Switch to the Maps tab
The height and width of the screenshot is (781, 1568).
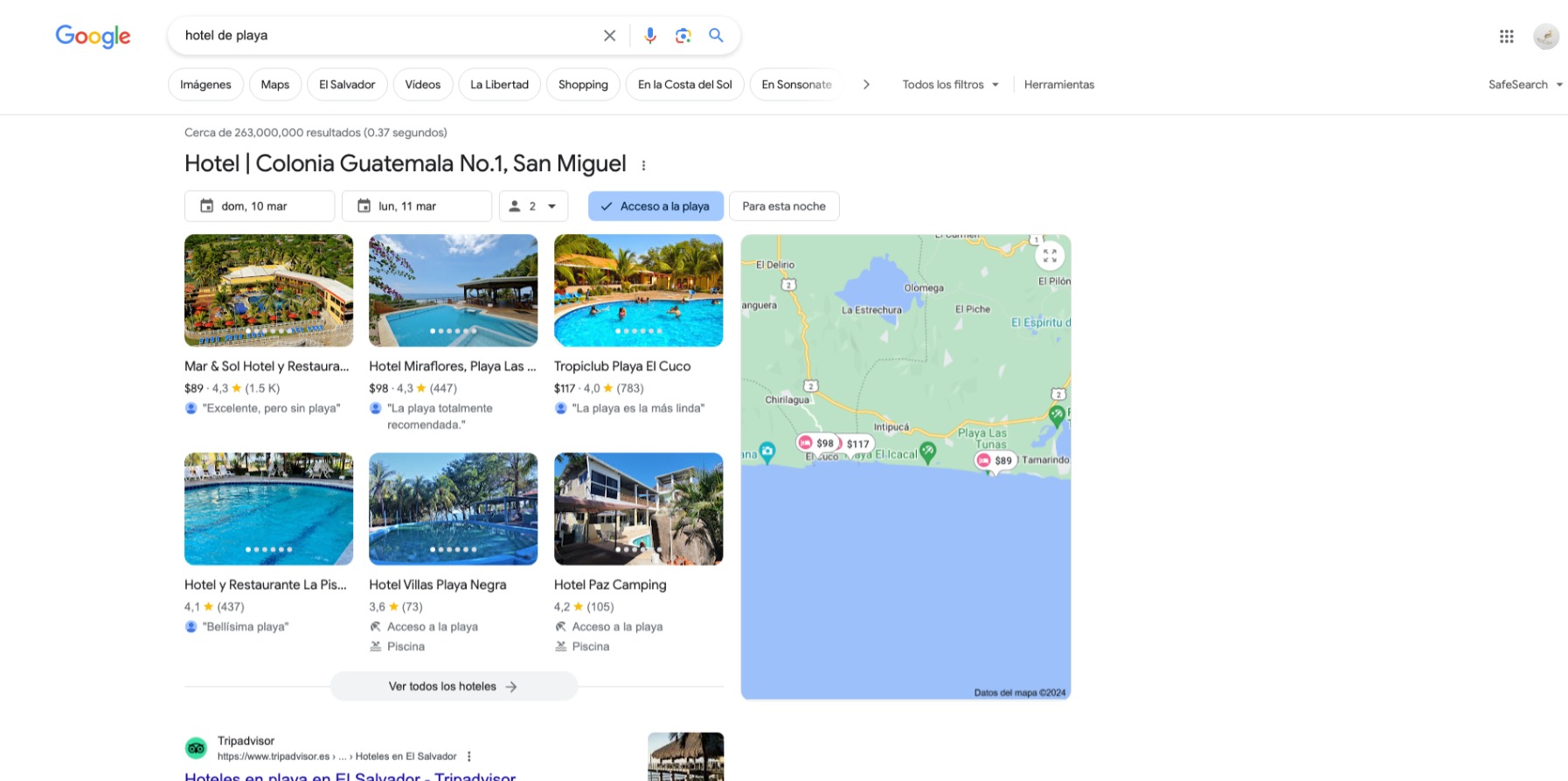[x=274, y=85]
